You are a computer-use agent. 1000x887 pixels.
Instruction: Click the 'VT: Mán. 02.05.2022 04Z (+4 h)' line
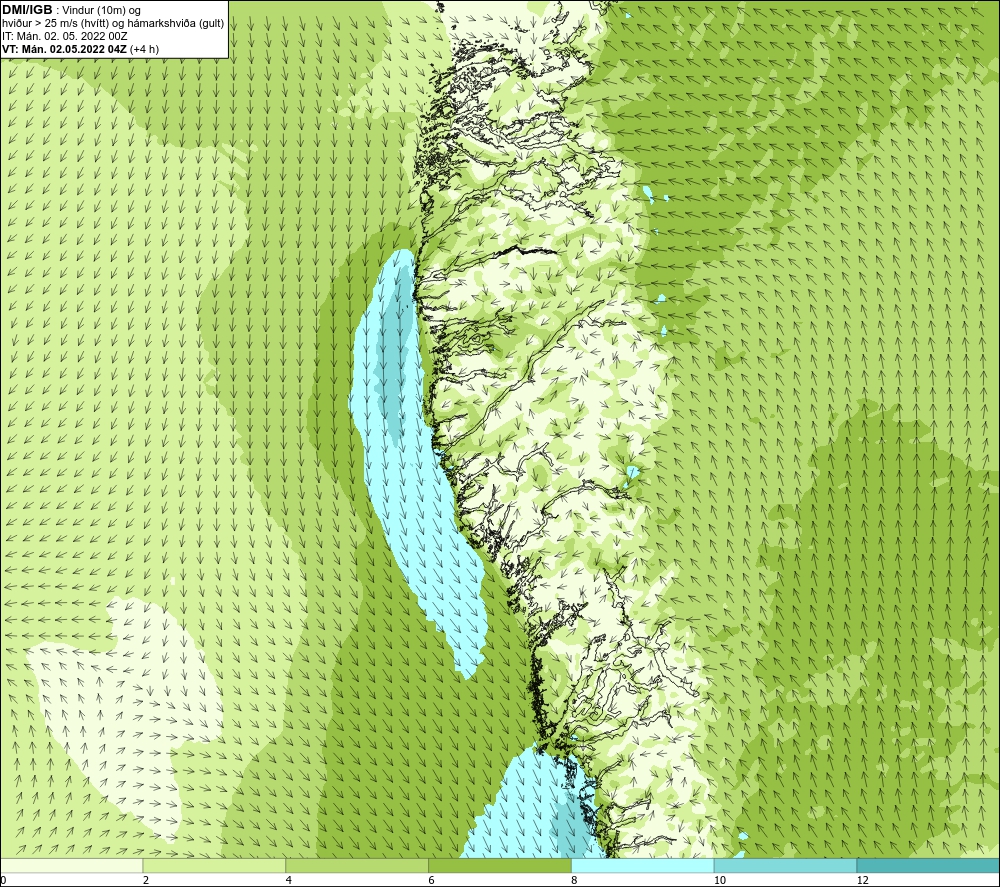(80, 49)
